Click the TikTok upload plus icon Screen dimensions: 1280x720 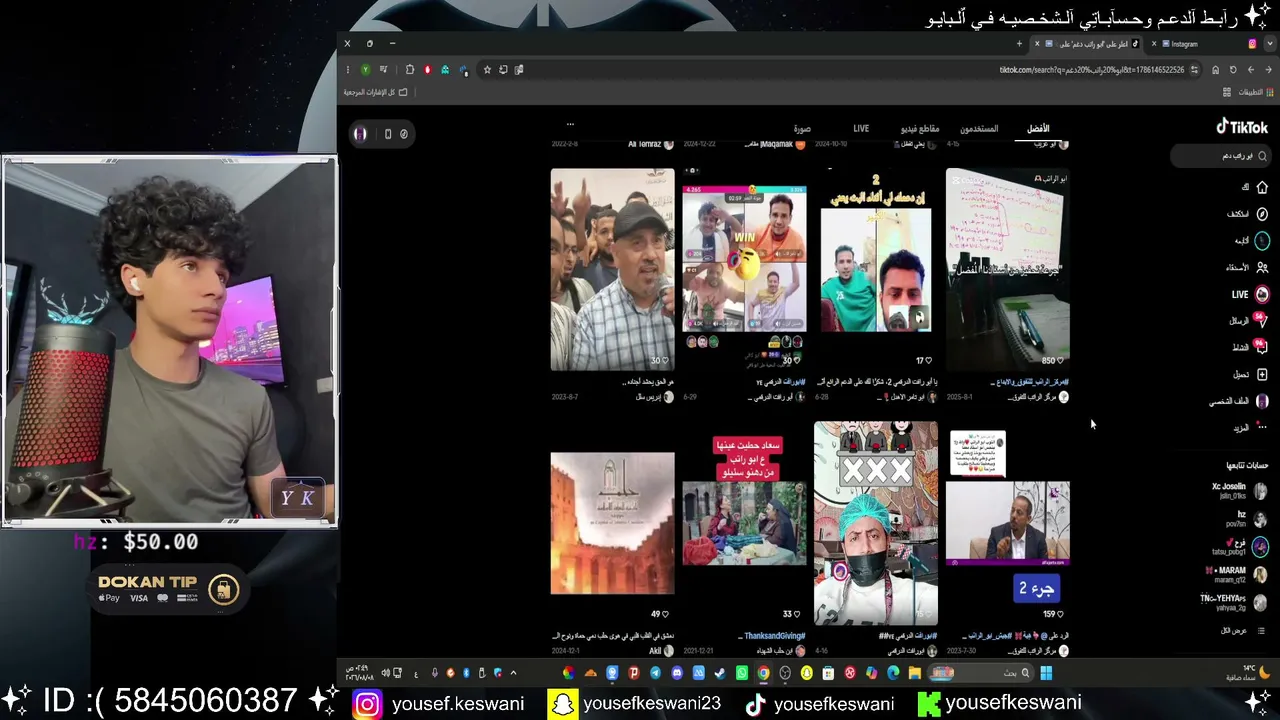click(1262, 374)
